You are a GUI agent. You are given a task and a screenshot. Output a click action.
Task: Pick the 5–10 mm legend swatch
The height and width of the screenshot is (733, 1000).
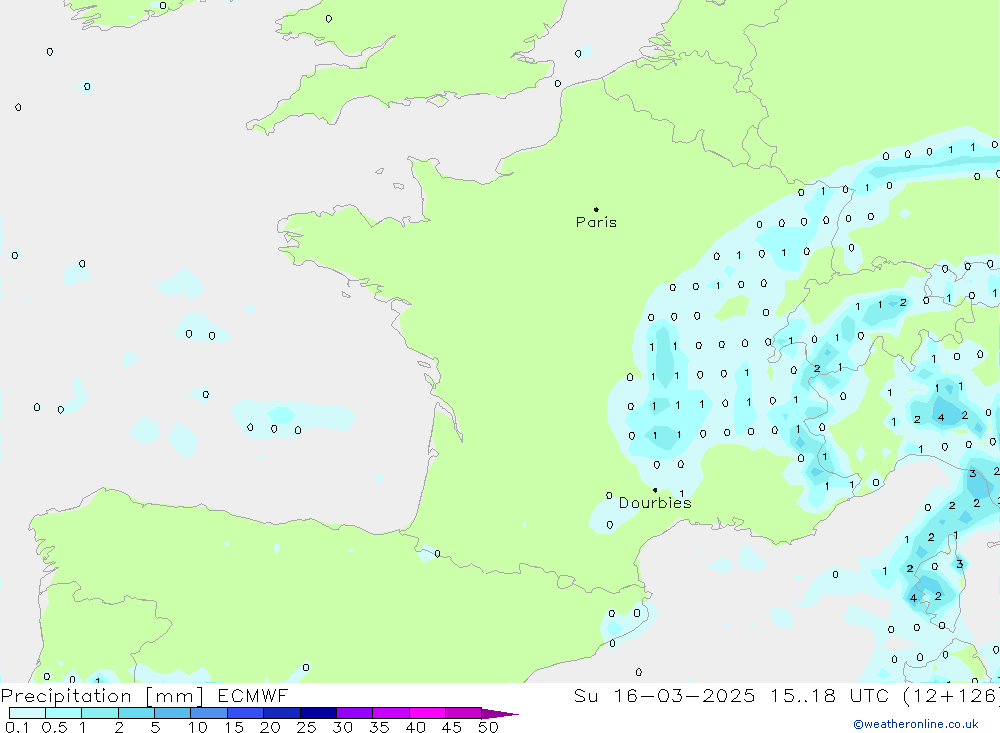point(173,713)
